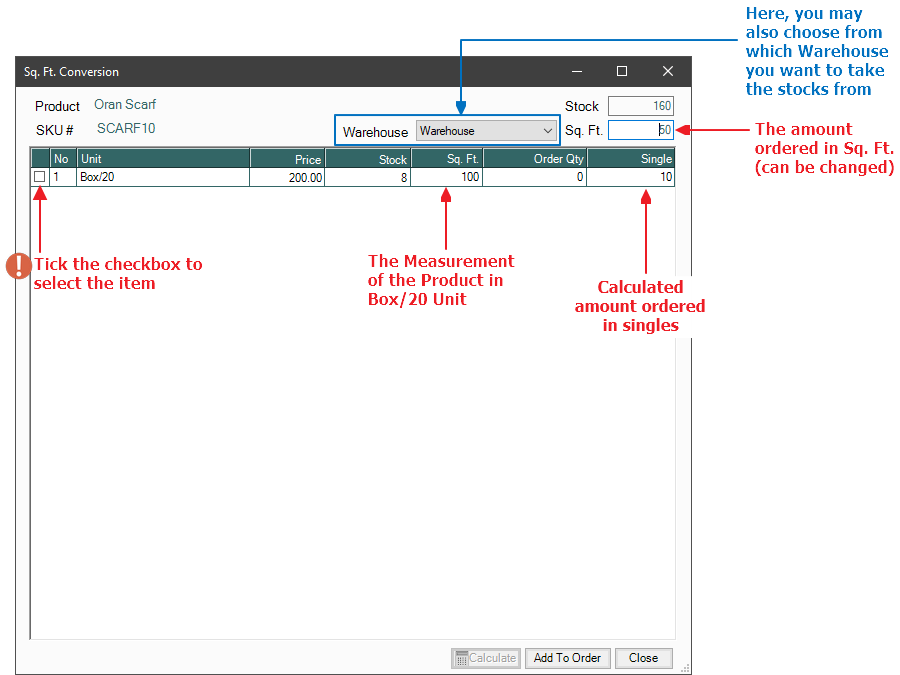900x675 pixels.
Task: Select the Order Qty cell showing 0
Action: click(x=534, y=177)
